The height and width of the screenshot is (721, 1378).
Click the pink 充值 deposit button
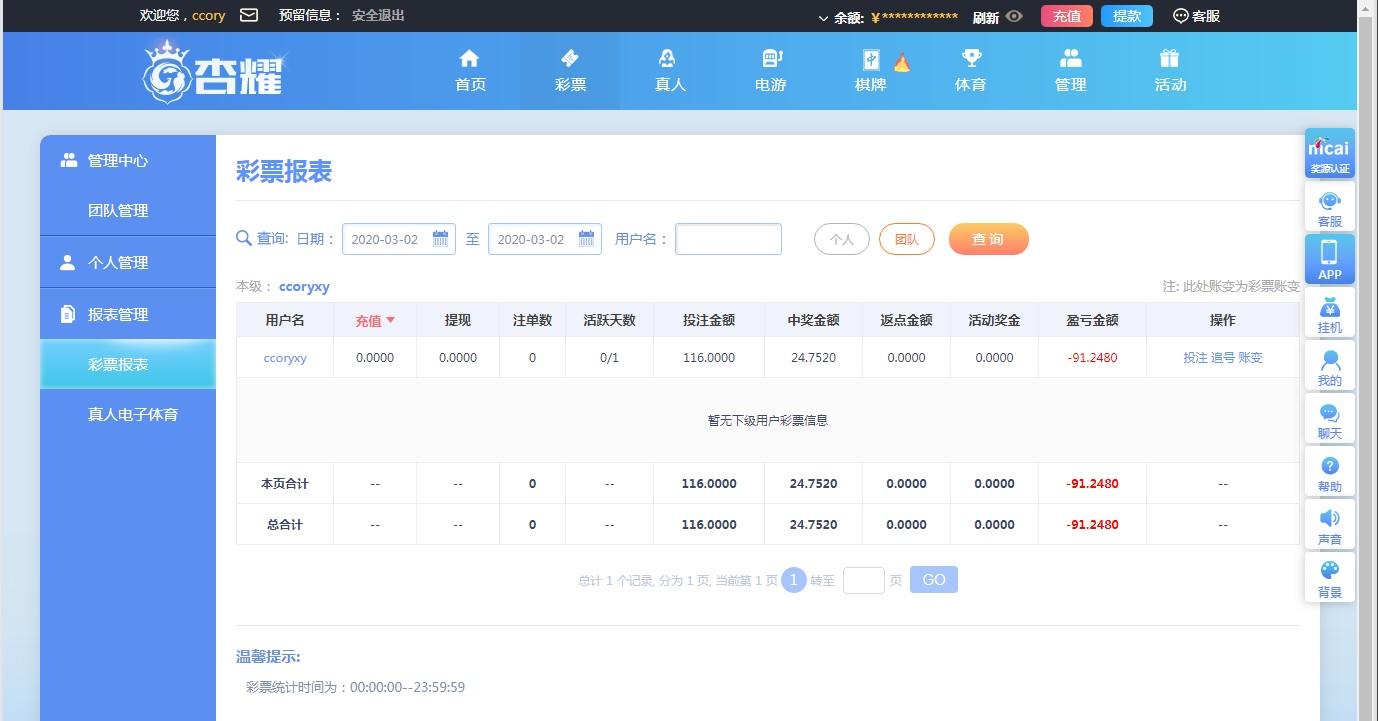pyautogui.click(x=1067, y=16)
